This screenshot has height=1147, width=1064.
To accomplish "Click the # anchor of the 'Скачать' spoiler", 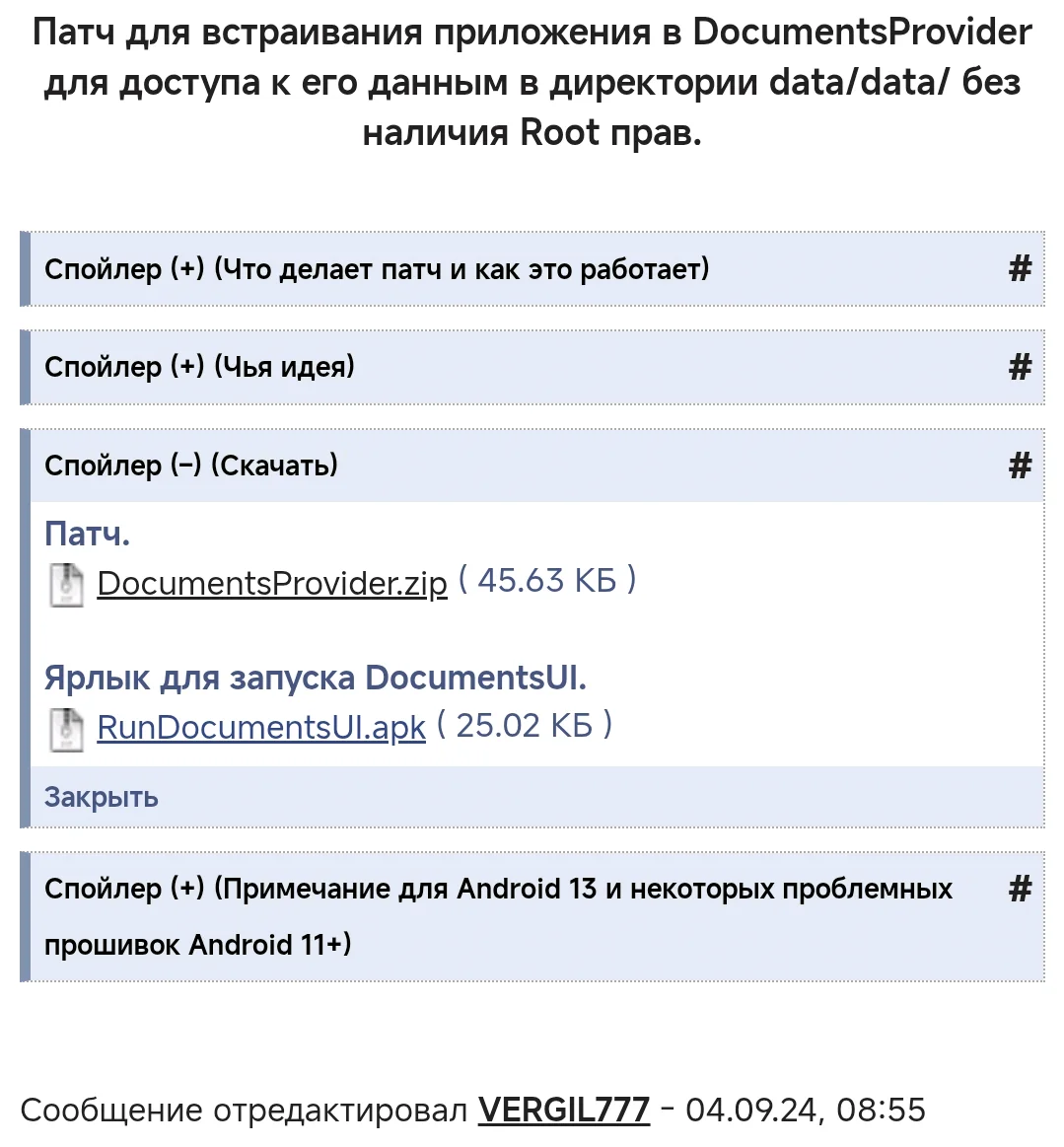I will click(1021, 466).
